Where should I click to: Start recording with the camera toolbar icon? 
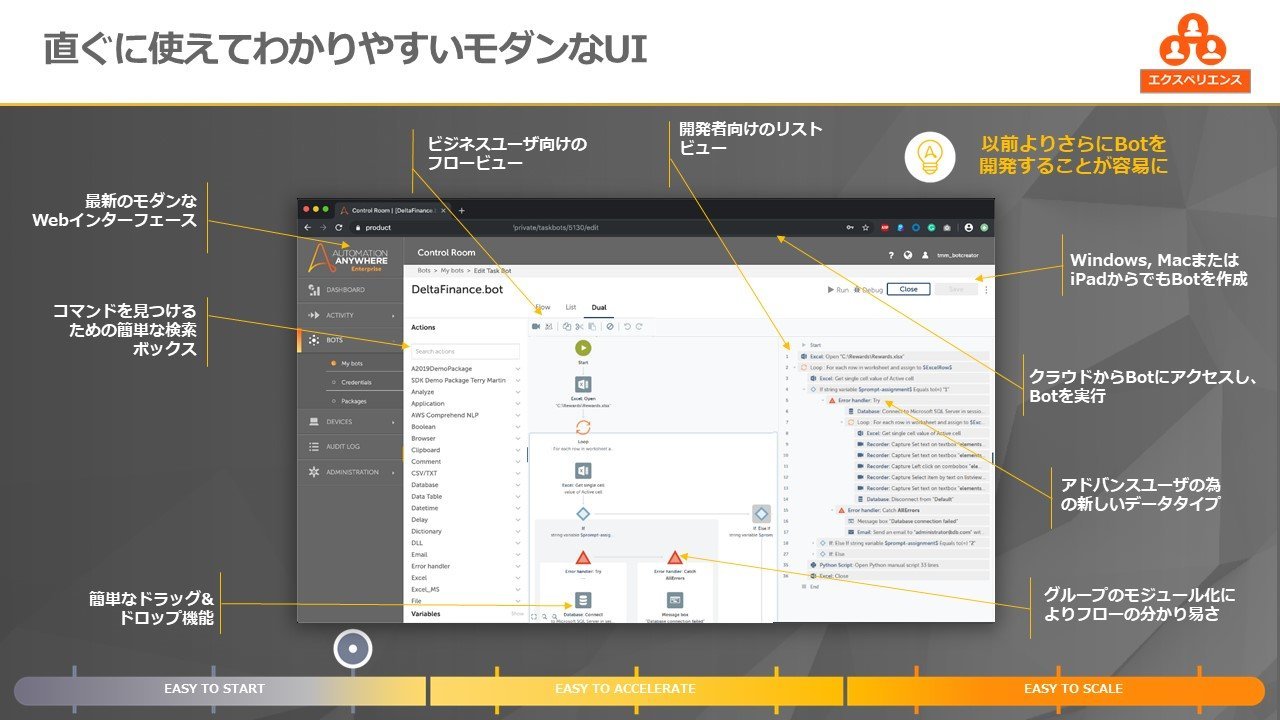point(536,326)
